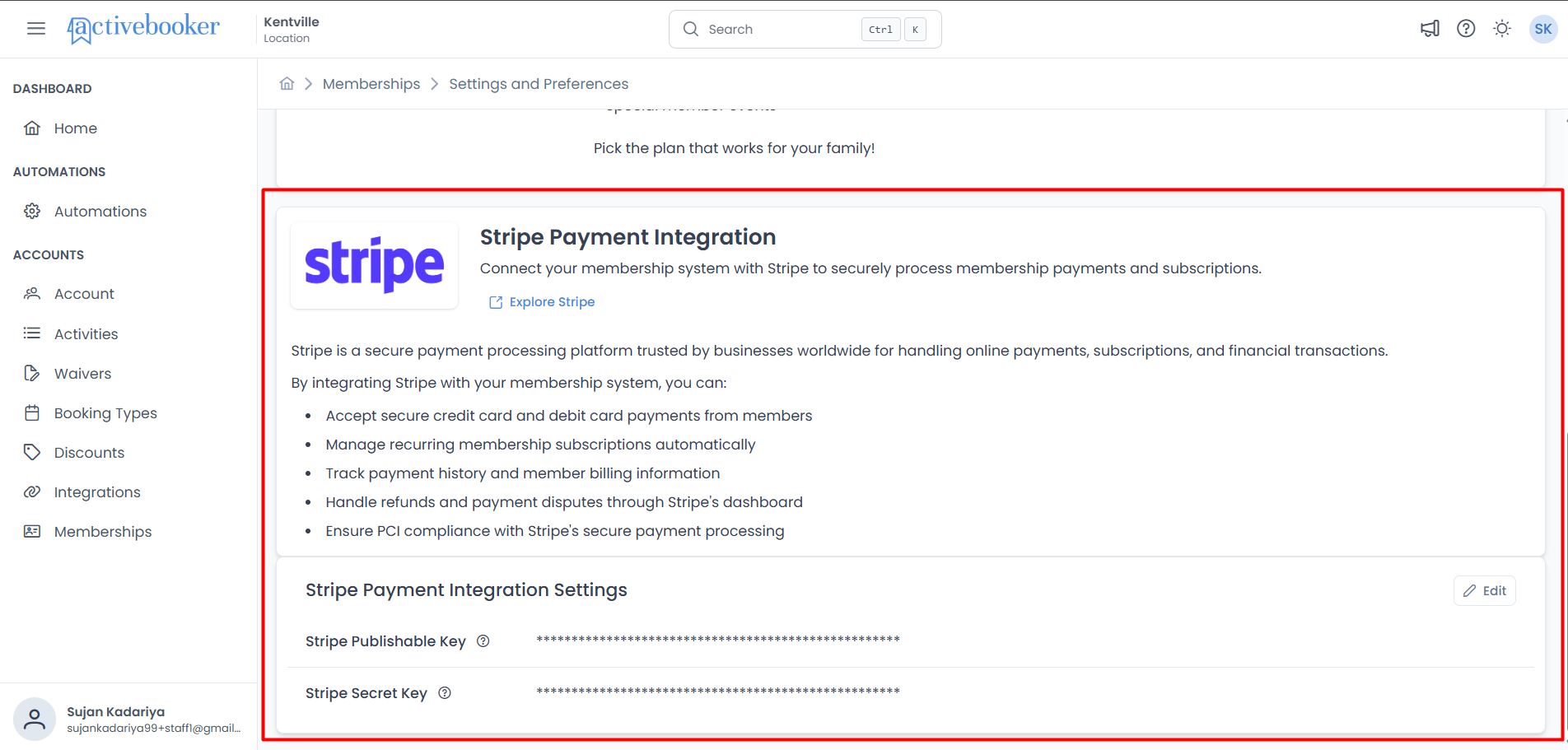Click the Activities list icon
1568x750 pixels.
(32, 333)
